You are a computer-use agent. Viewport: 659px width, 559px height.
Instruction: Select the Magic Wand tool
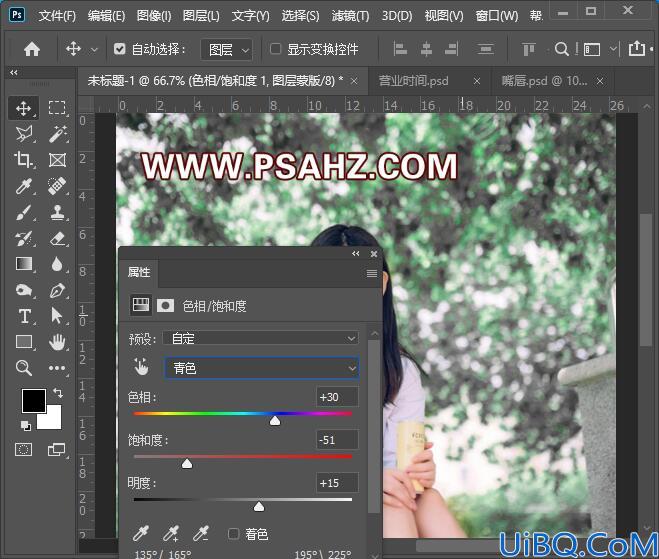coord(57,134)
